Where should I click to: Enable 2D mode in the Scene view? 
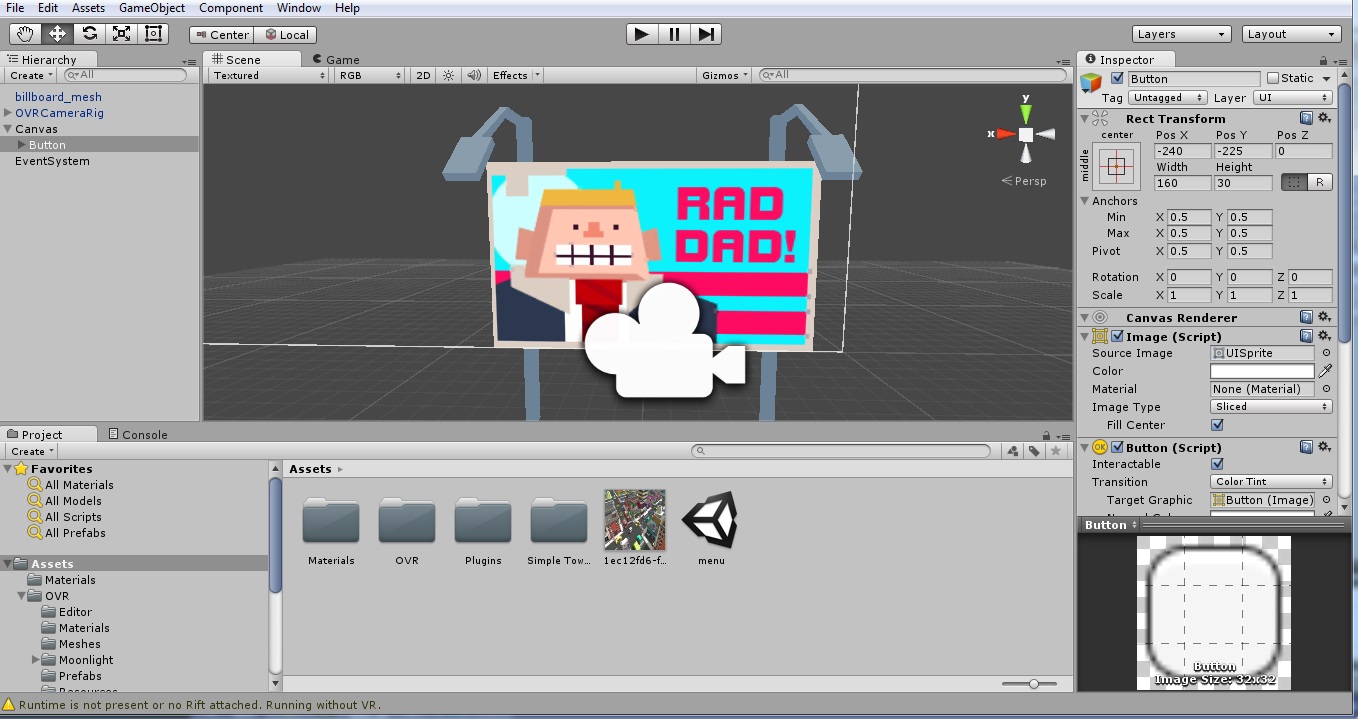pos(424,74)
